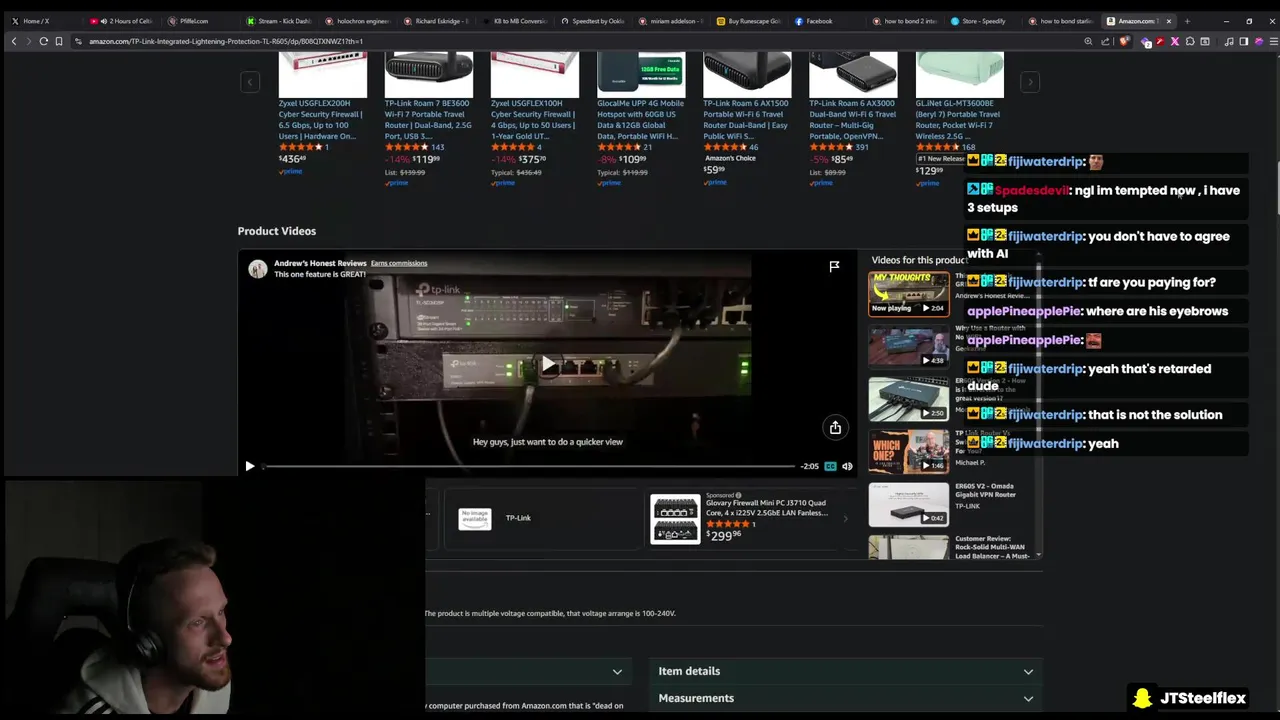Open TP-Link Roam 7 BE3600 product link
1280x720 pixels.
[427, 119]
